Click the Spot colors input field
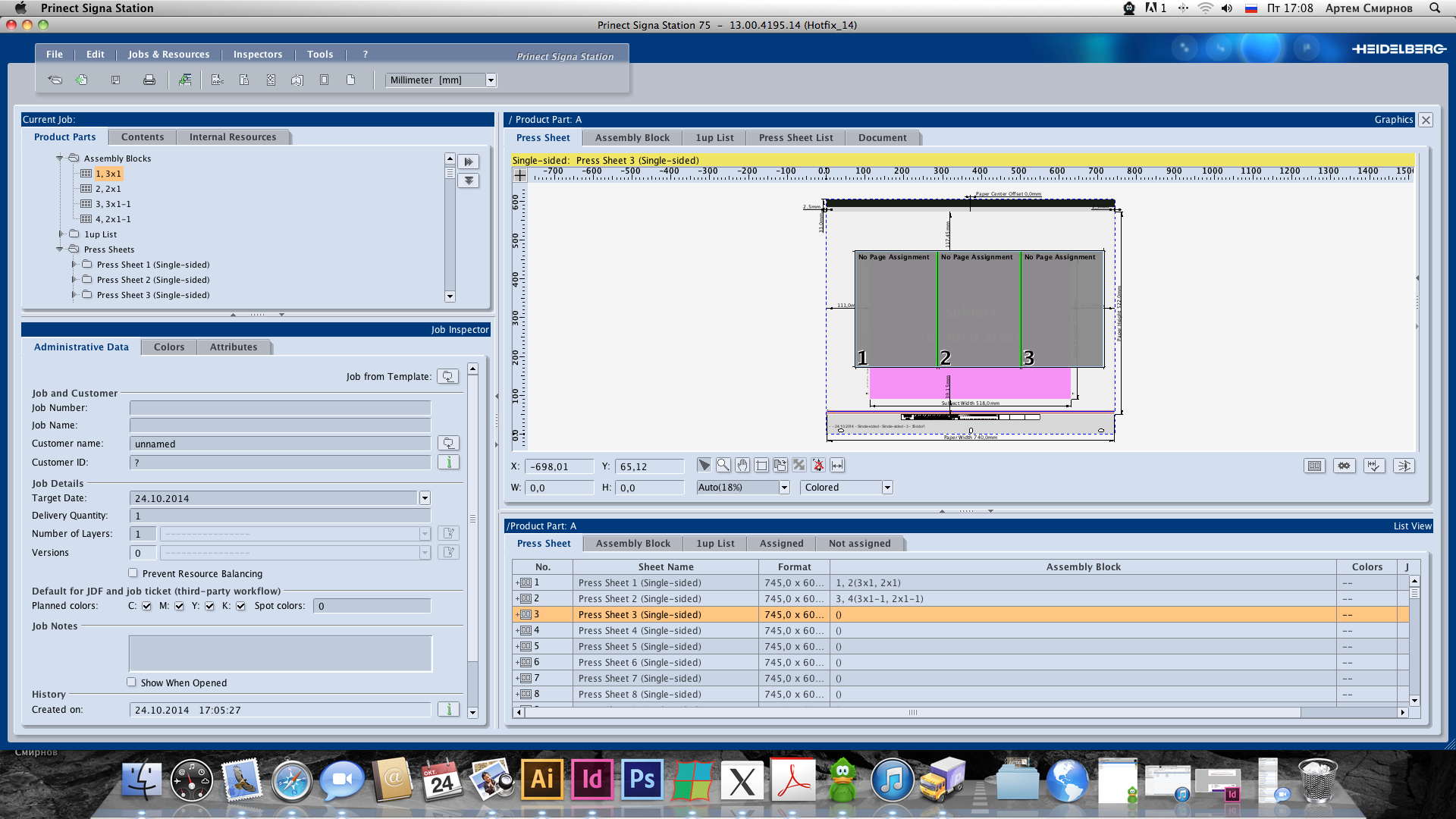 (372, 606)
